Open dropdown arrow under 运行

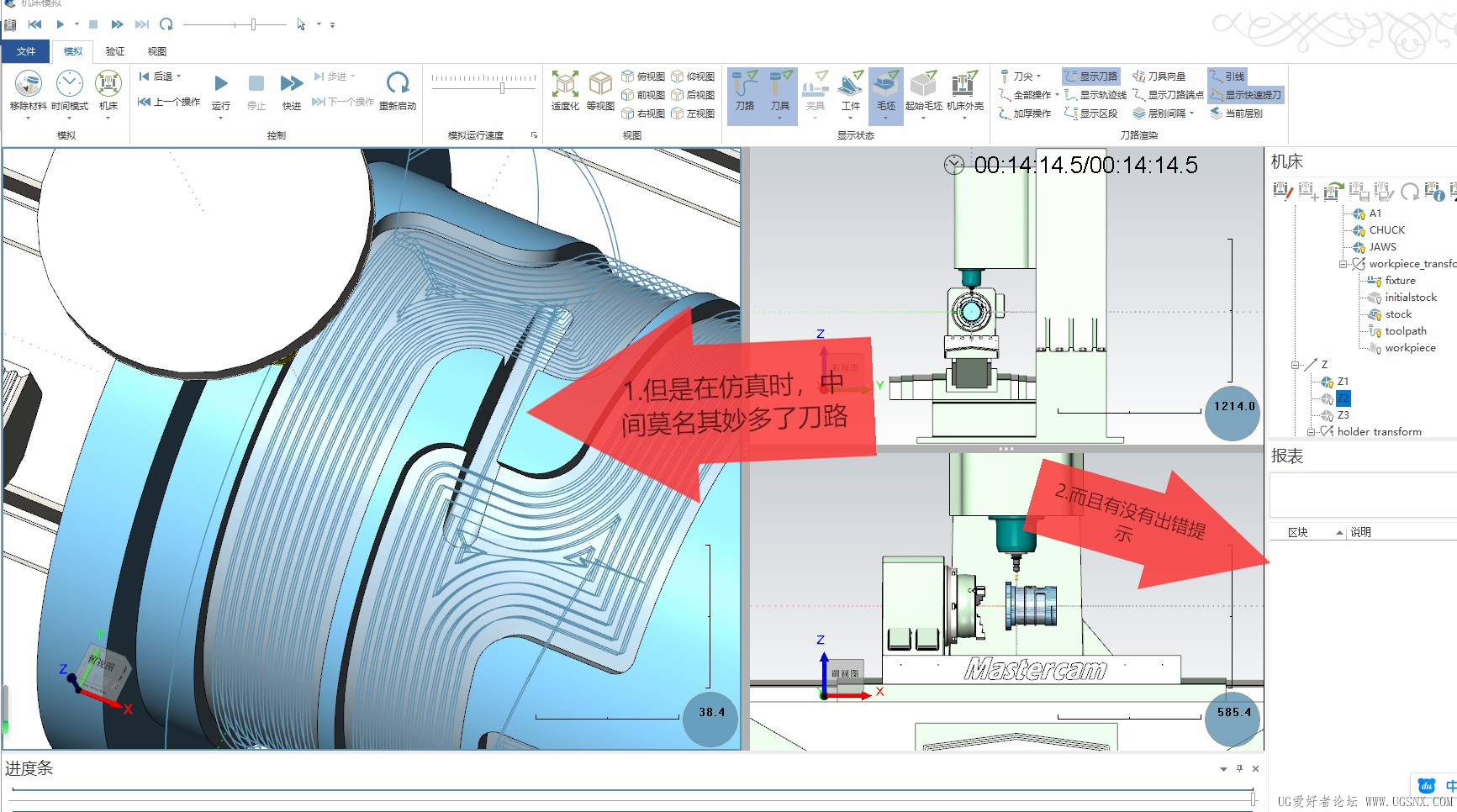[221, 118]
